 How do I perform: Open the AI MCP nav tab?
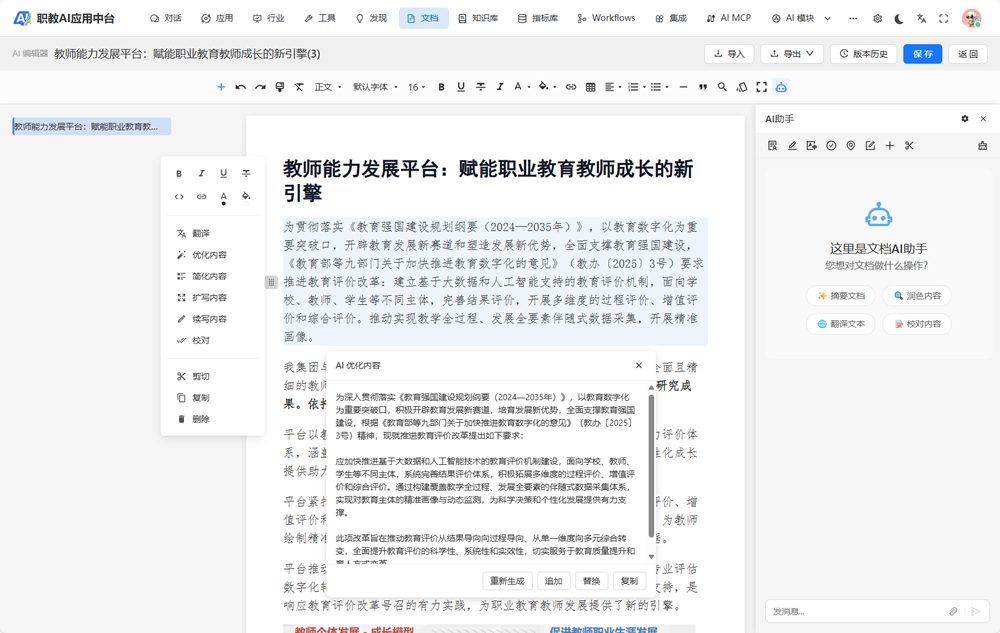[728, 18]
